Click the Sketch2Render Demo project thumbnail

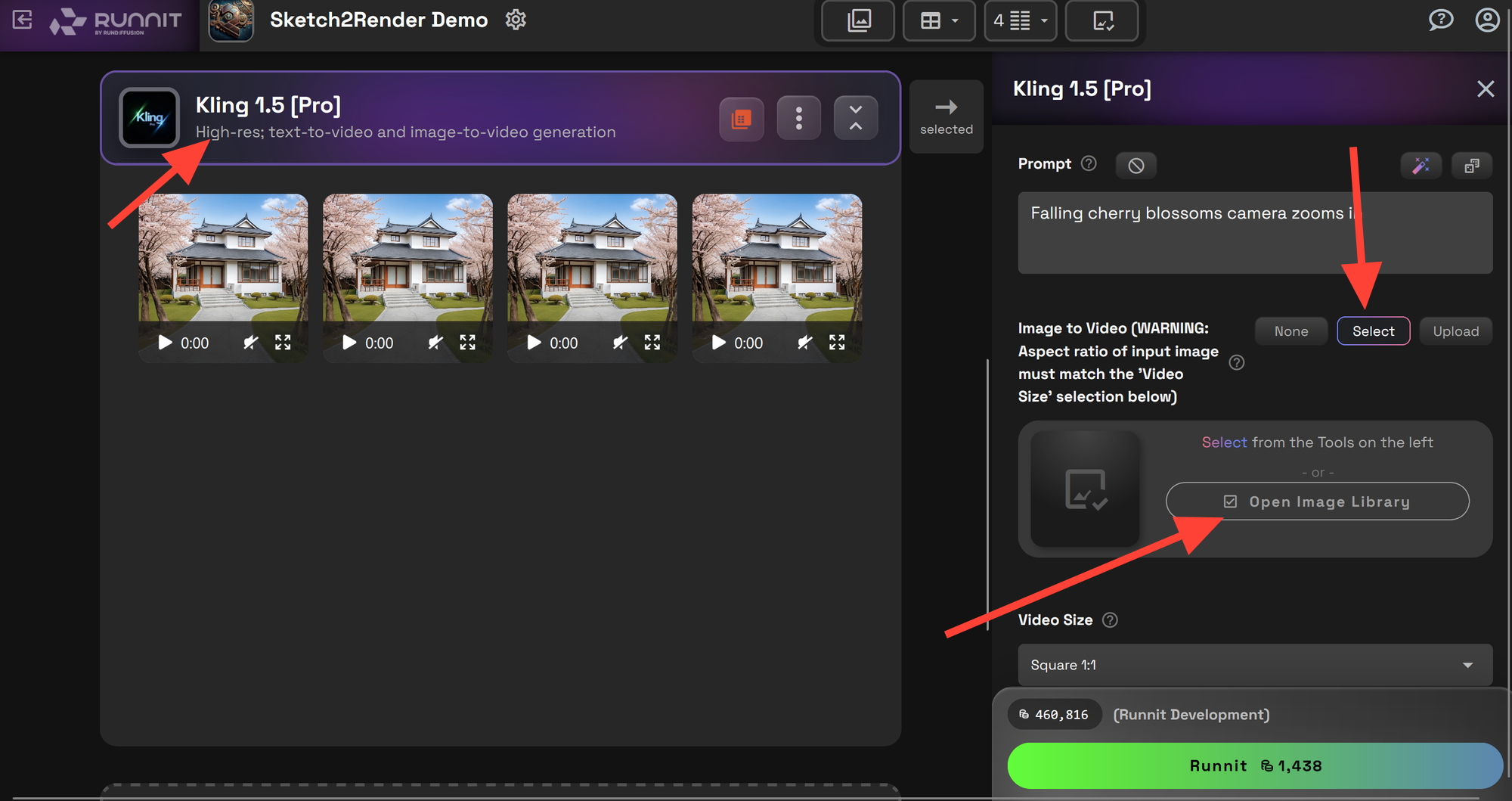point(231,21)
